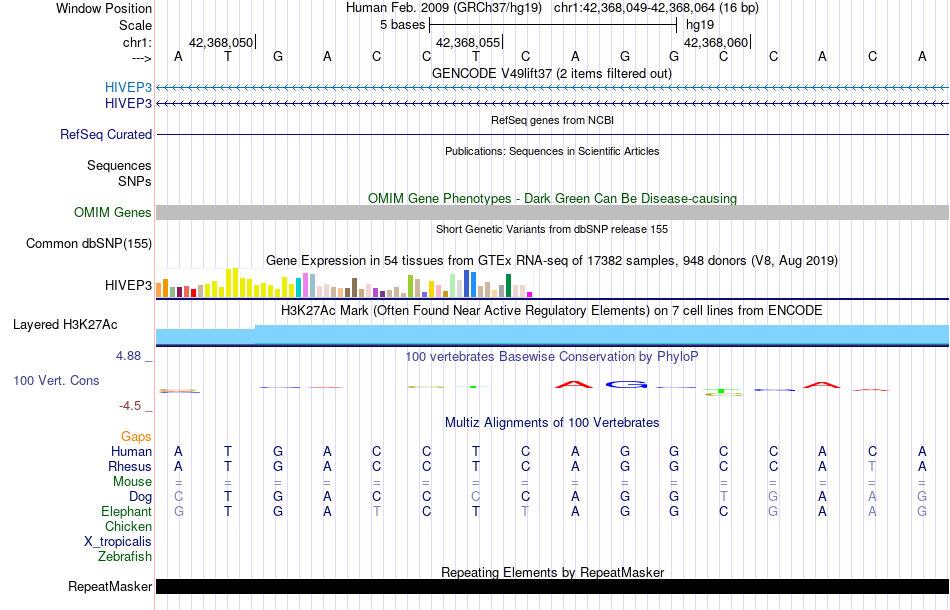Click the '100 Vert. Cons' track label
This screenshot has width=950, height=610.
click(x=57, y=381)
